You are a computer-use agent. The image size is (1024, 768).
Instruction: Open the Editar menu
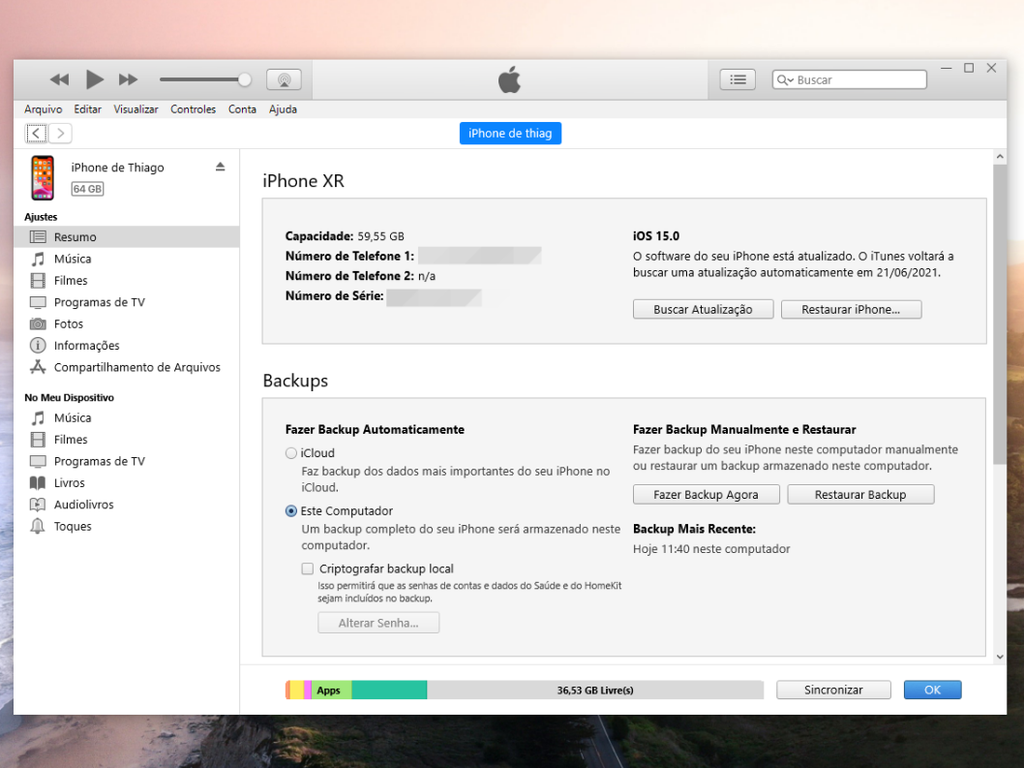88,109
